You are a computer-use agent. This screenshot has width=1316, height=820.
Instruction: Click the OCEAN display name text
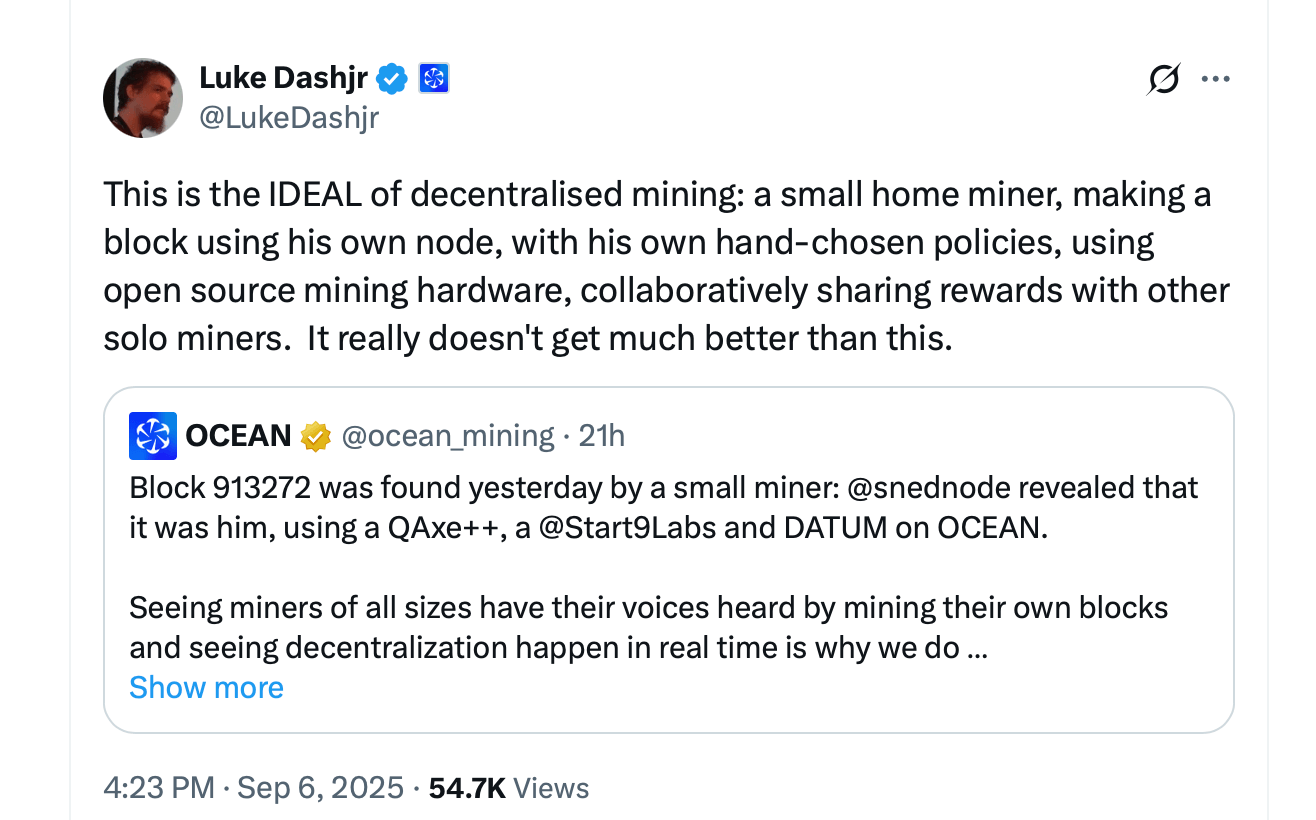pyautogui.click(x=238, y=435)
